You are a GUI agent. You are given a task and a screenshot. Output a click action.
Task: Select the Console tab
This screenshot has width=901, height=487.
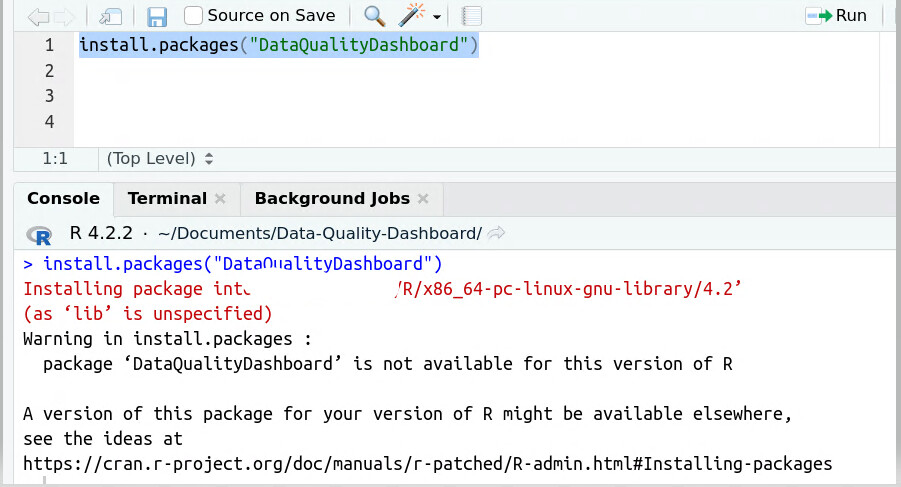point(63,198)
